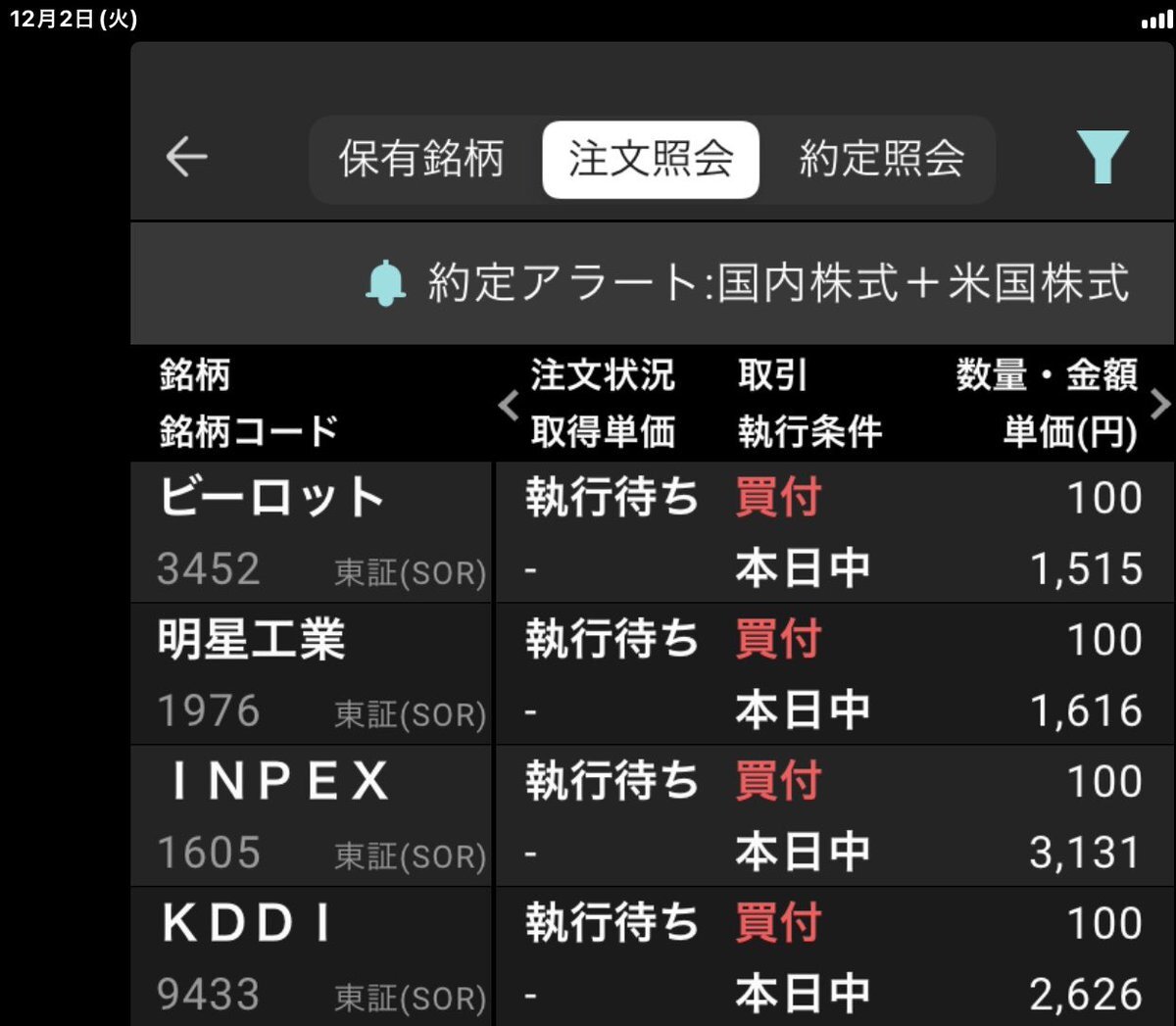
Task: Tap the 取引 column header
Action: [773, 375]
